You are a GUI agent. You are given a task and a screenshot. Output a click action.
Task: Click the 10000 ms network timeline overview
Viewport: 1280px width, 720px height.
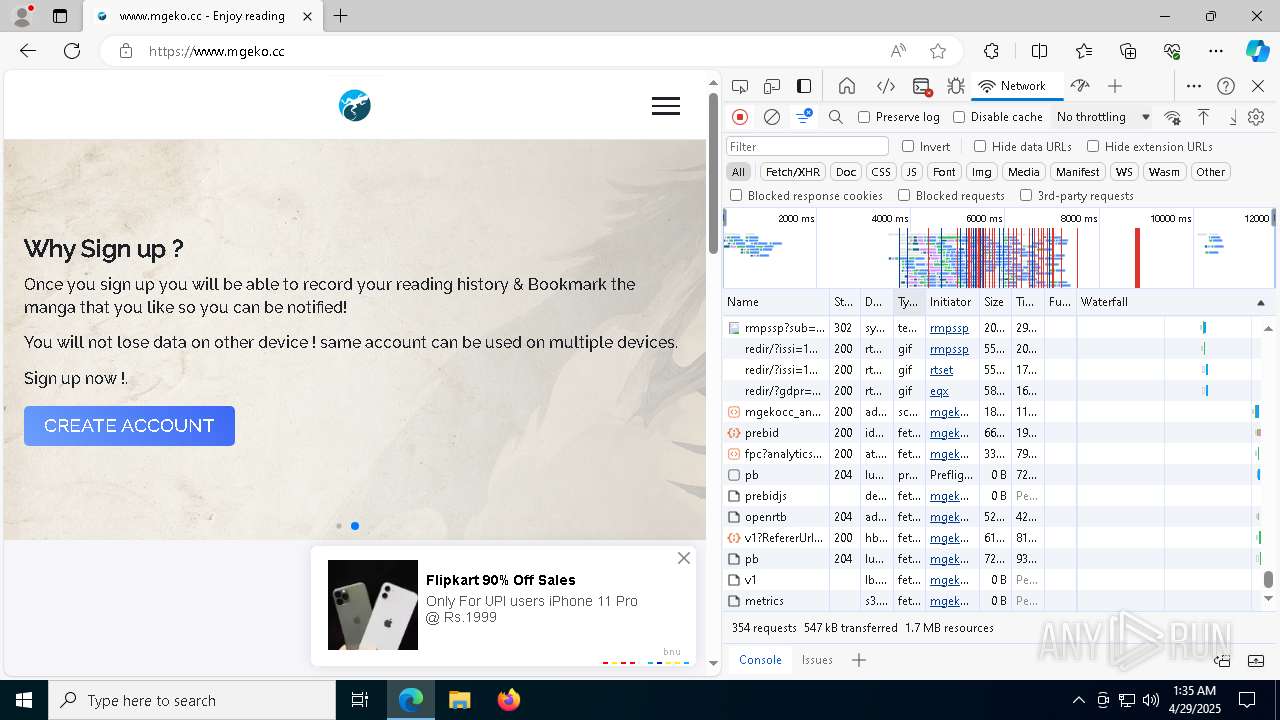pyautogui.click(x=1170, y=218)
